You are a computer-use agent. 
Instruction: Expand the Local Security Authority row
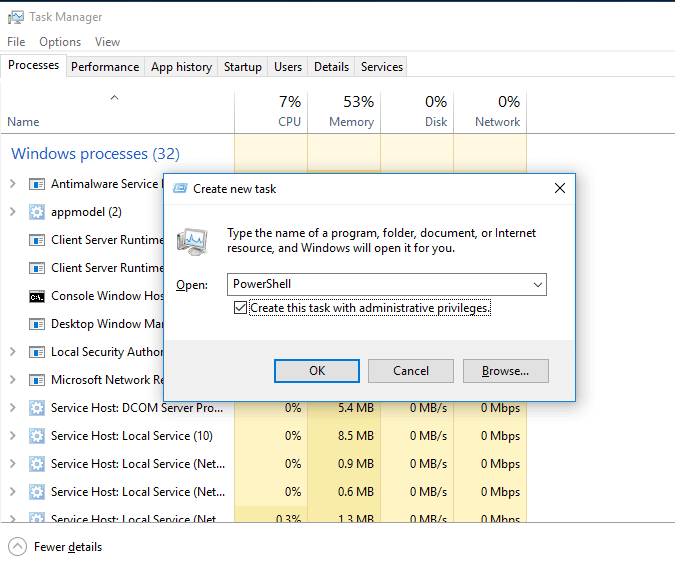tap(13, 352)
